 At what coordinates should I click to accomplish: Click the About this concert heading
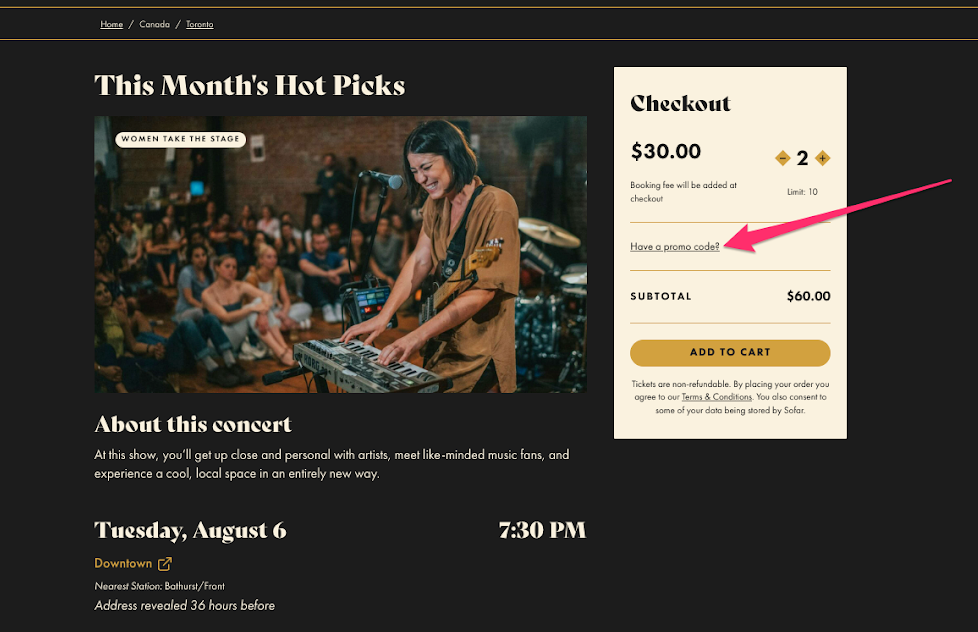(x=193, y=425)
